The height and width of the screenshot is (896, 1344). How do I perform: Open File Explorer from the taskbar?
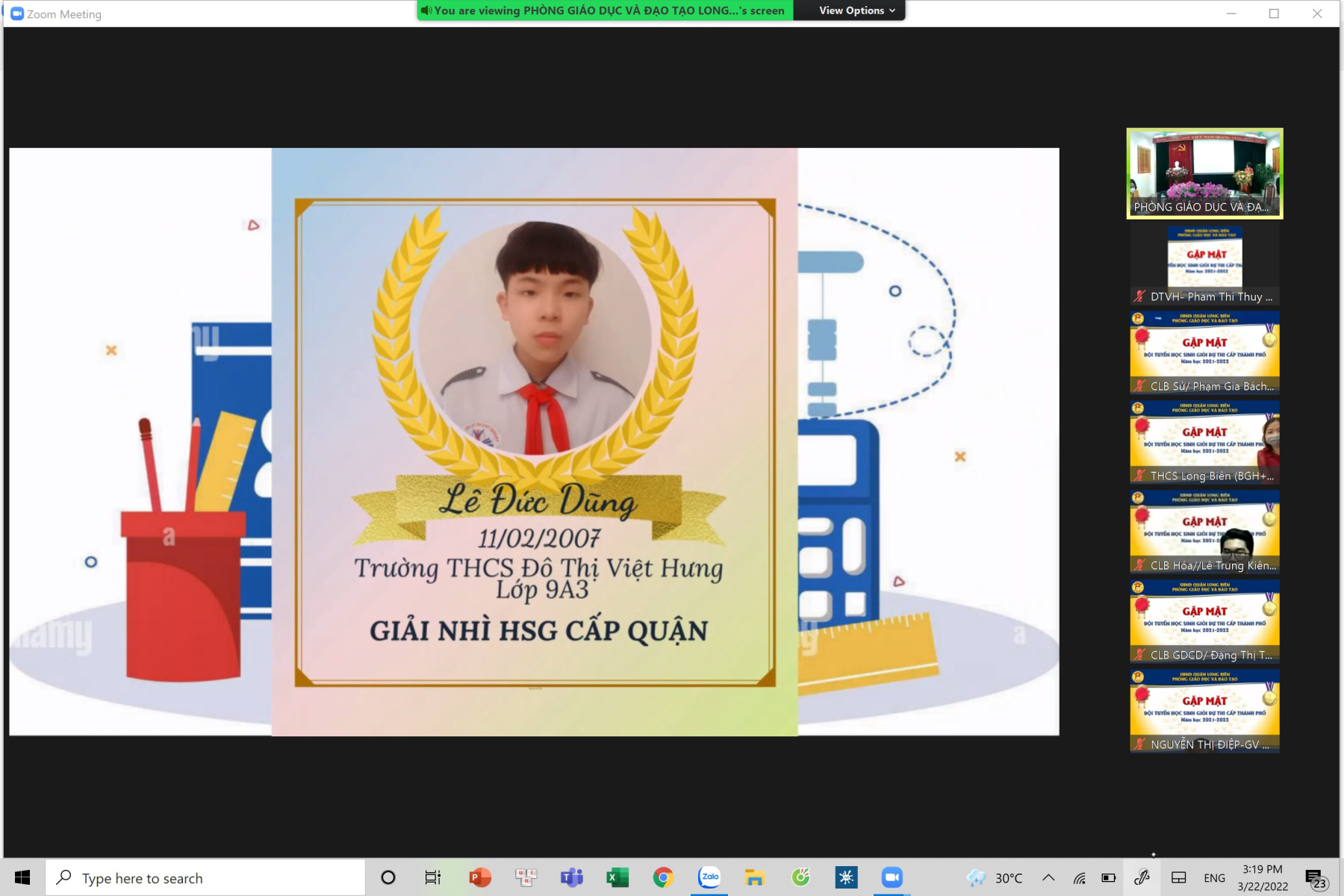(x=755, y=877)
